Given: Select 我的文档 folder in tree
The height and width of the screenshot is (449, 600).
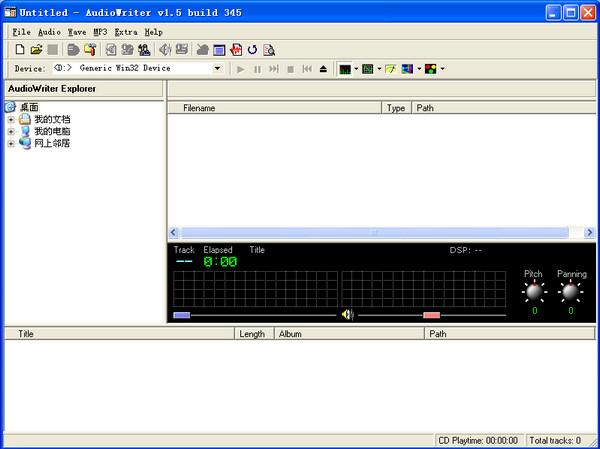Looking at the screenshot, I should click(52, 119).
